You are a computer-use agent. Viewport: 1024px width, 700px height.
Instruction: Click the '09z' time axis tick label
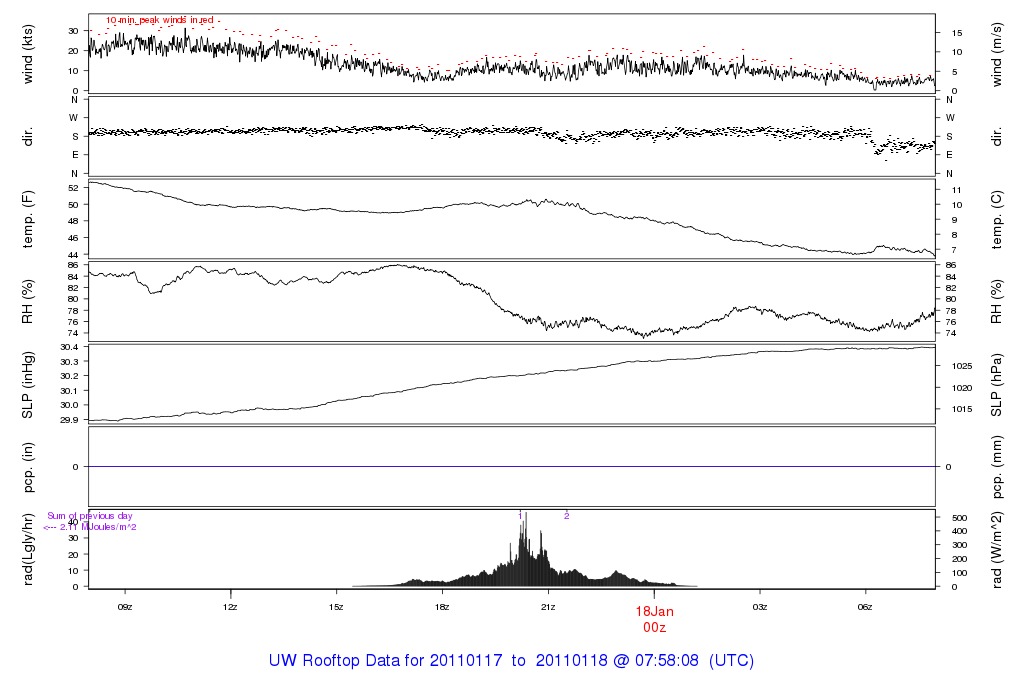(x=125, y=607)
